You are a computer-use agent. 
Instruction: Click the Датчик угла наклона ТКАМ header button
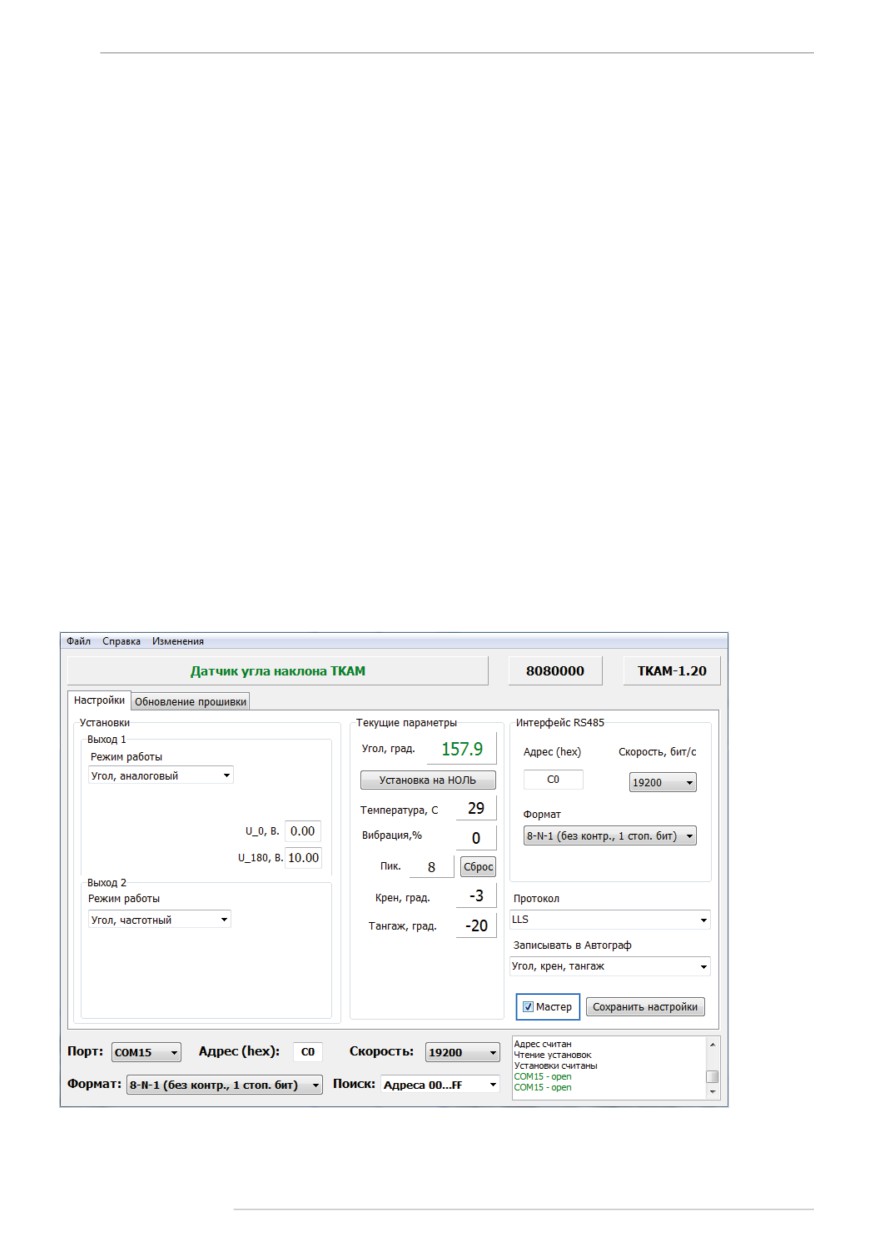[278, 671]
